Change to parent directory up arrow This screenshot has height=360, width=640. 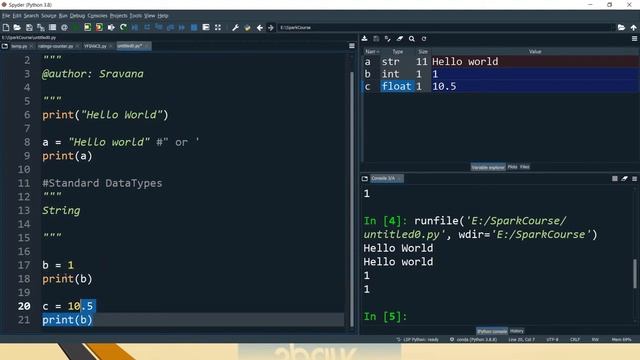633,27
